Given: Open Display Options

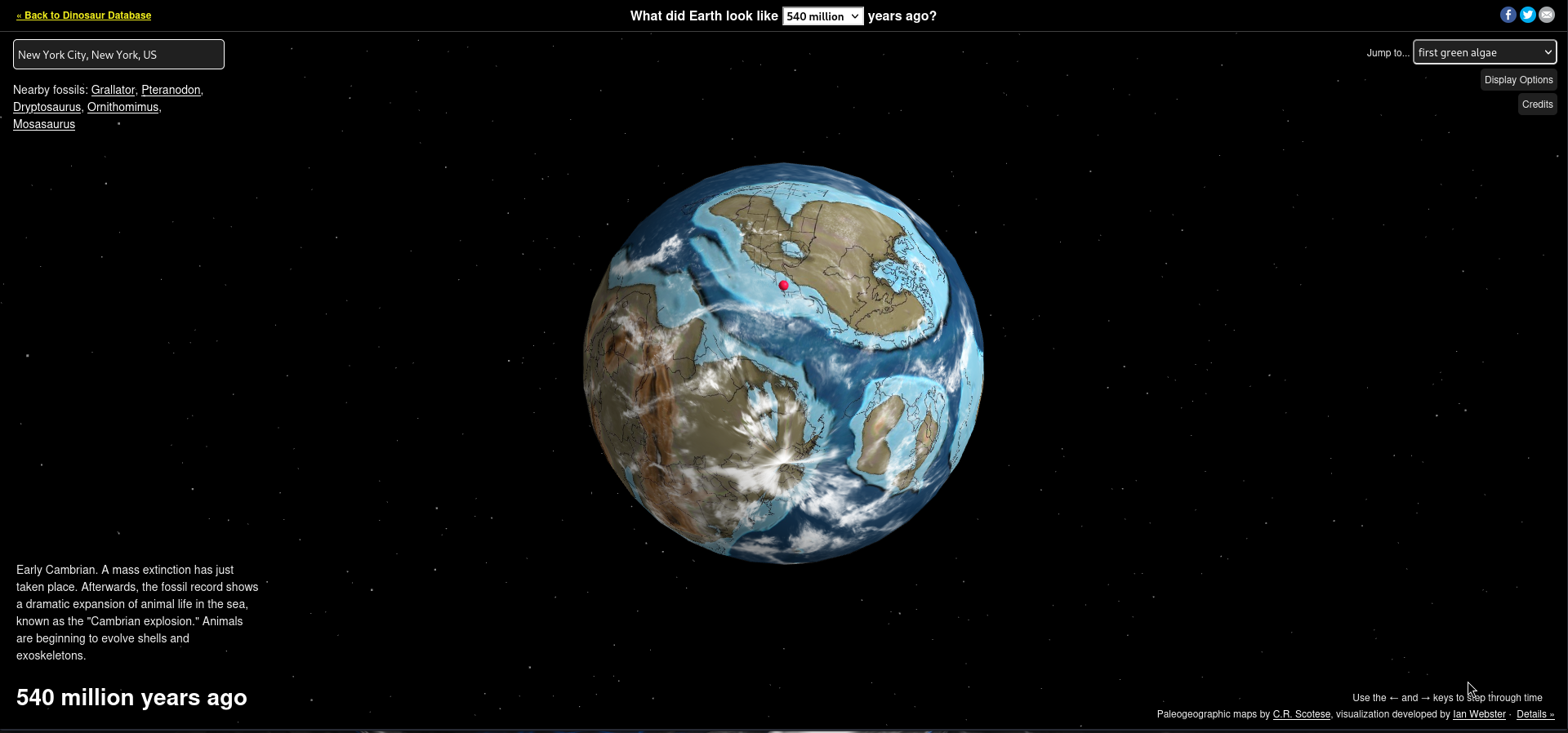Looking at the screenshot, I should tap(1518, 80).
